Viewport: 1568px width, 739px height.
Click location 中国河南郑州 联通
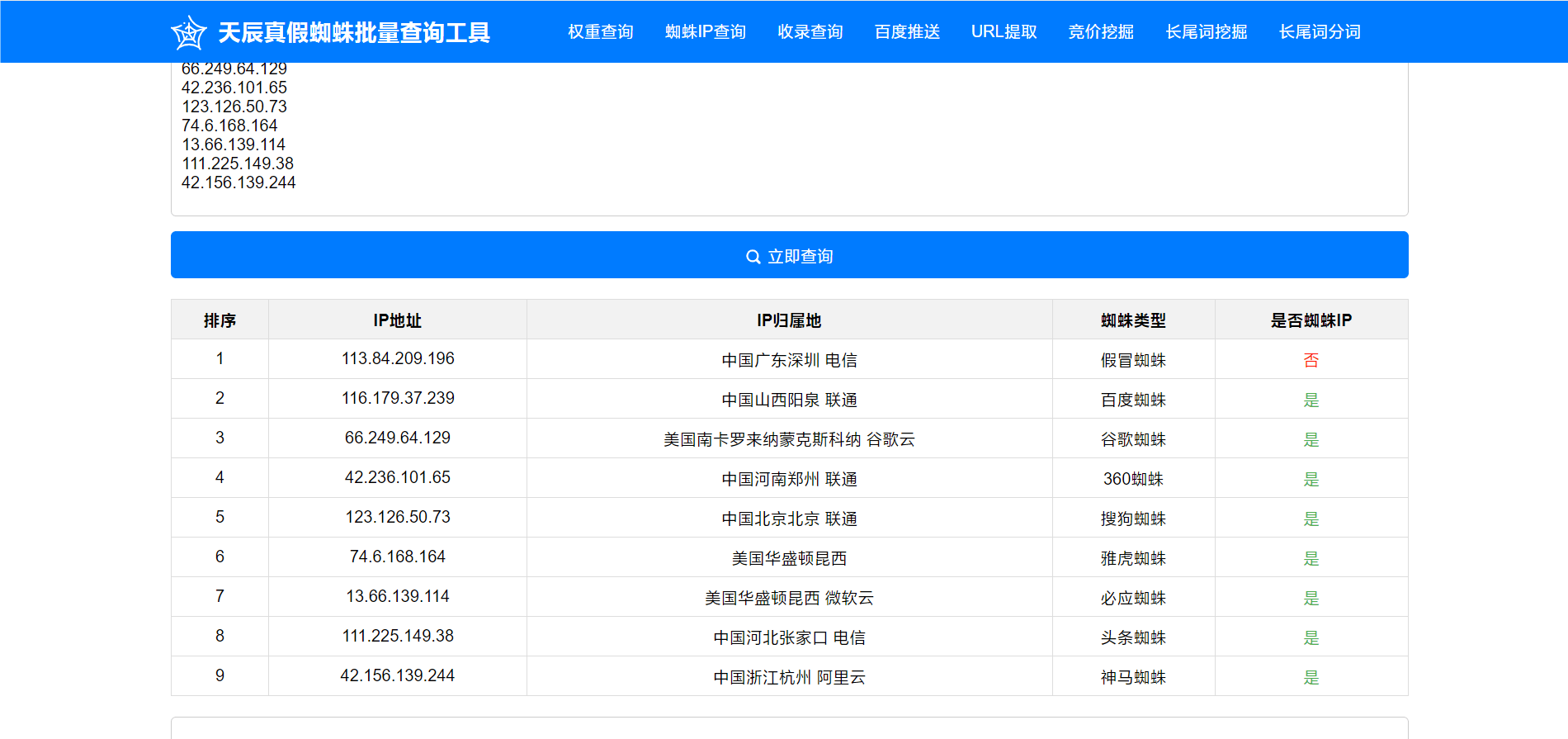click(x=790, y=479)
